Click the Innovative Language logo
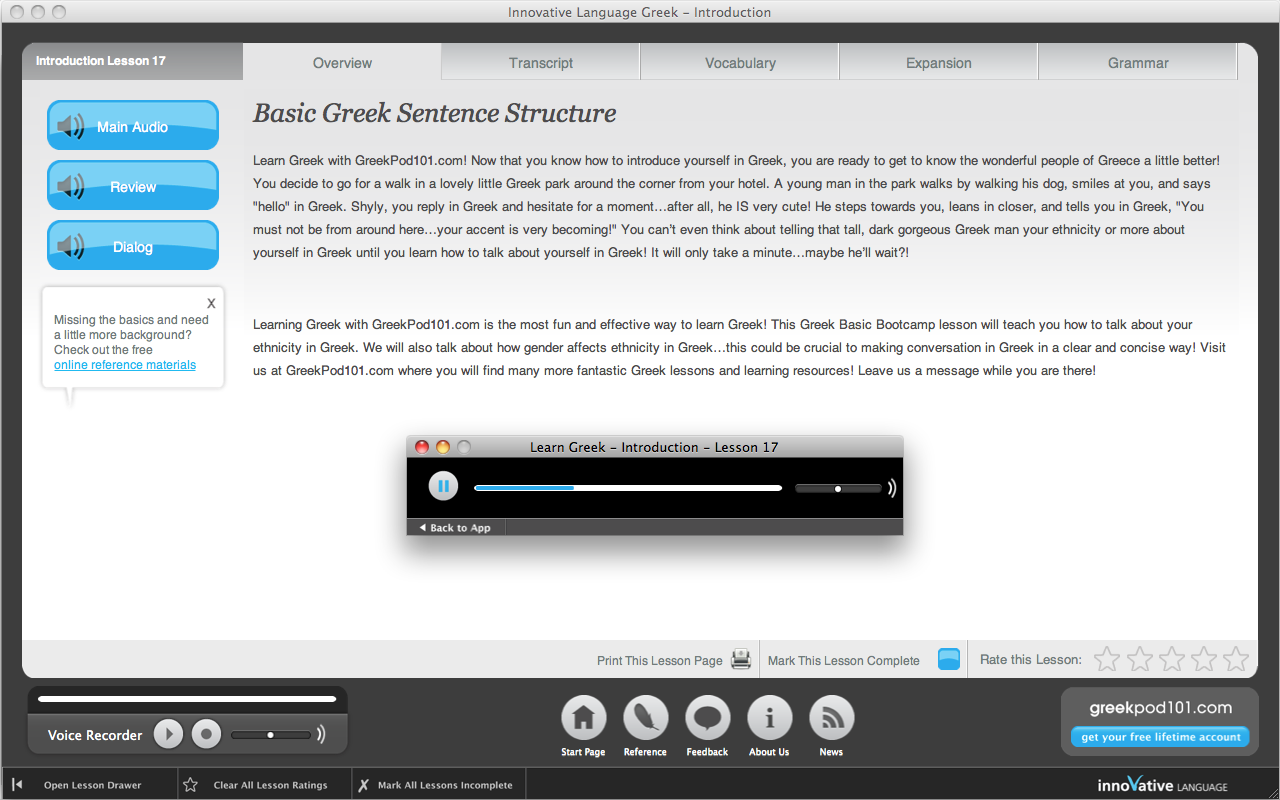The height and width of the screenshot is (800, 1280). [1162, 785]
